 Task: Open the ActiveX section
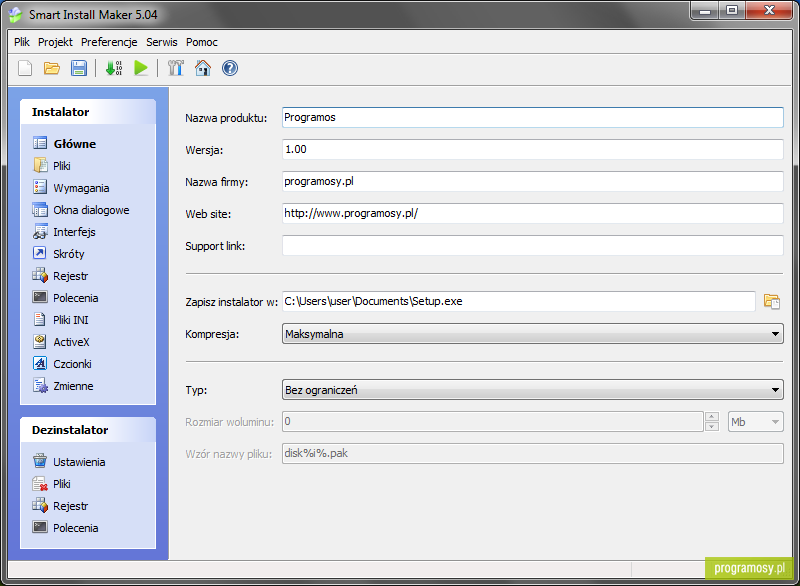pyautogui.click(x=61, y=342)
